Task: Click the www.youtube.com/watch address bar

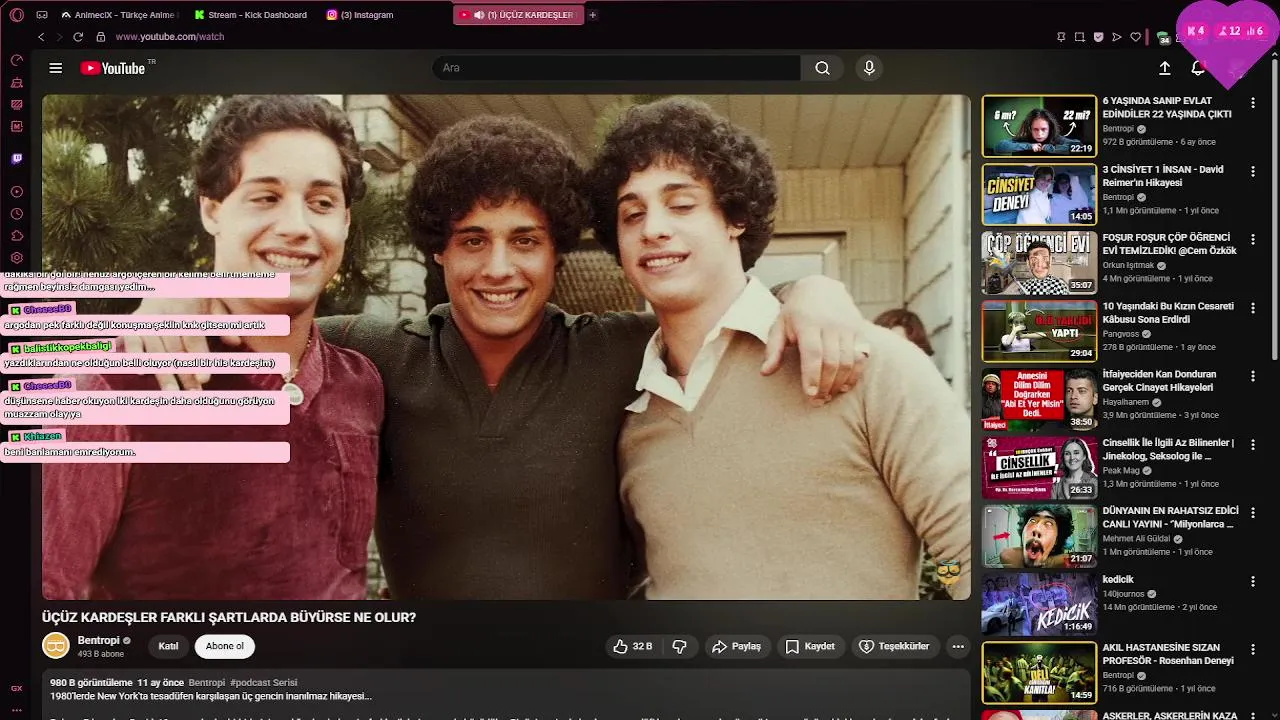Action: [170, 37]
